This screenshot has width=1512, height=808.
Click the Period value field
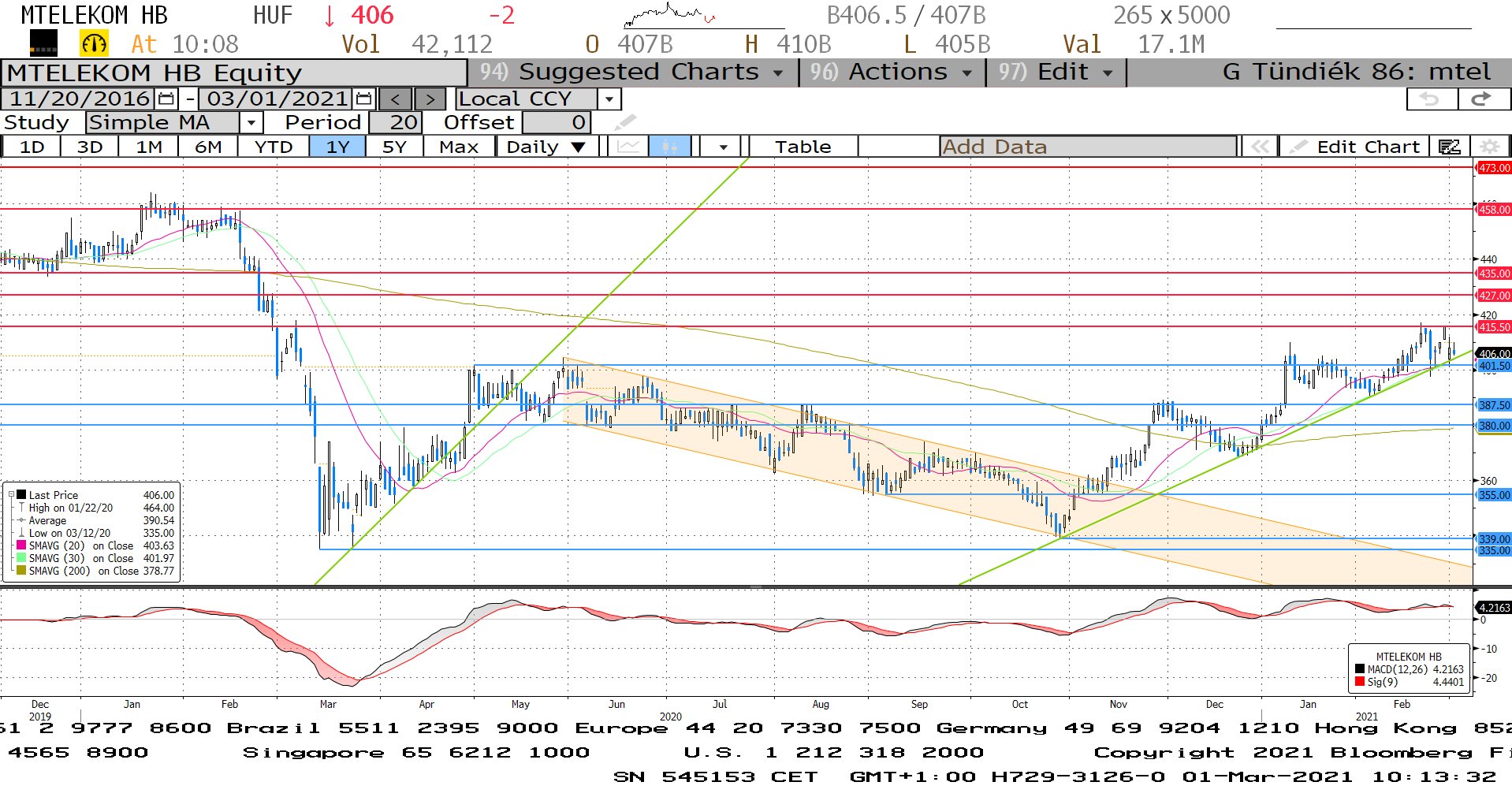(396, 122)
